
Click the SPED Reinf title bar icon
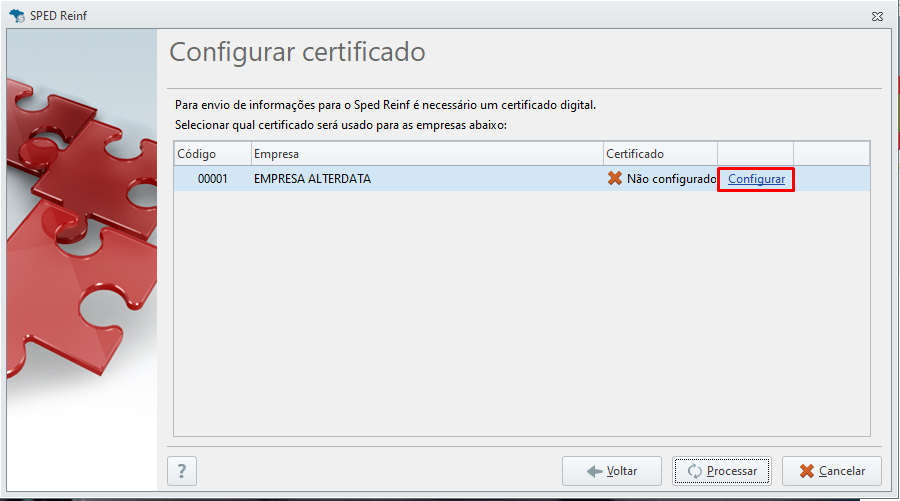pyautogui.click(x=17, y=15)
